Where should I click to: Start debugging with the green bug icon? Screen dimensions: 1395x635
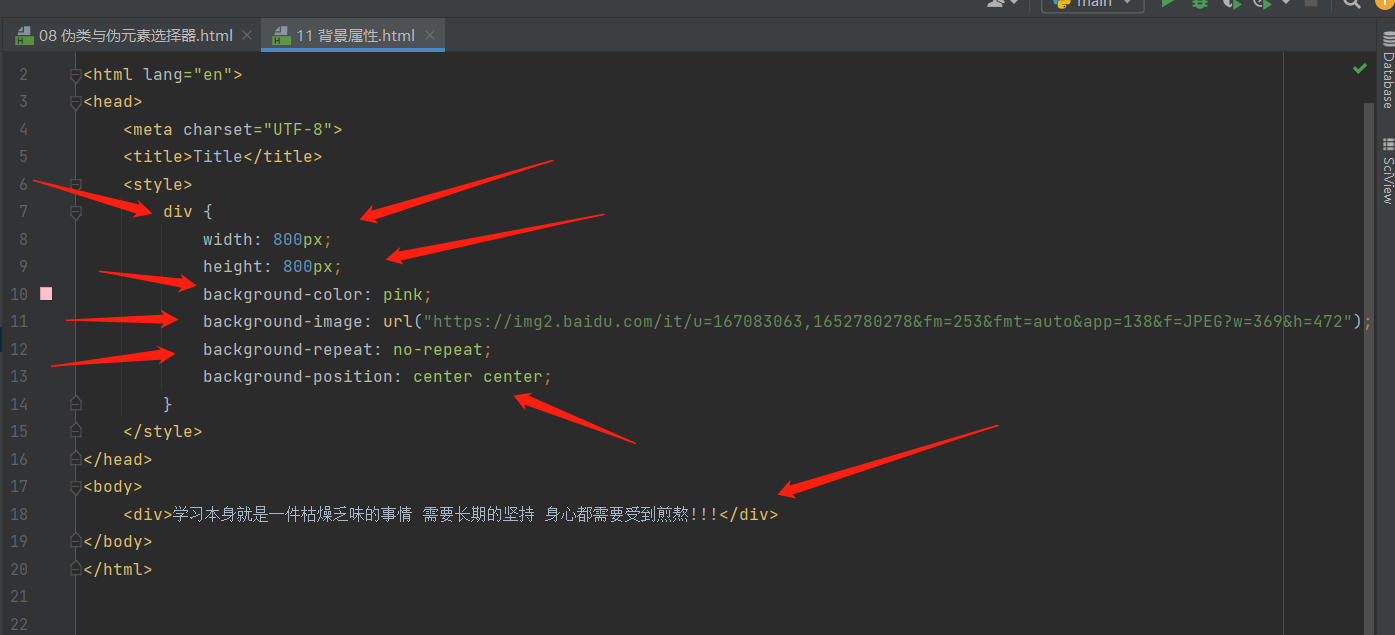pos(1199,4)
